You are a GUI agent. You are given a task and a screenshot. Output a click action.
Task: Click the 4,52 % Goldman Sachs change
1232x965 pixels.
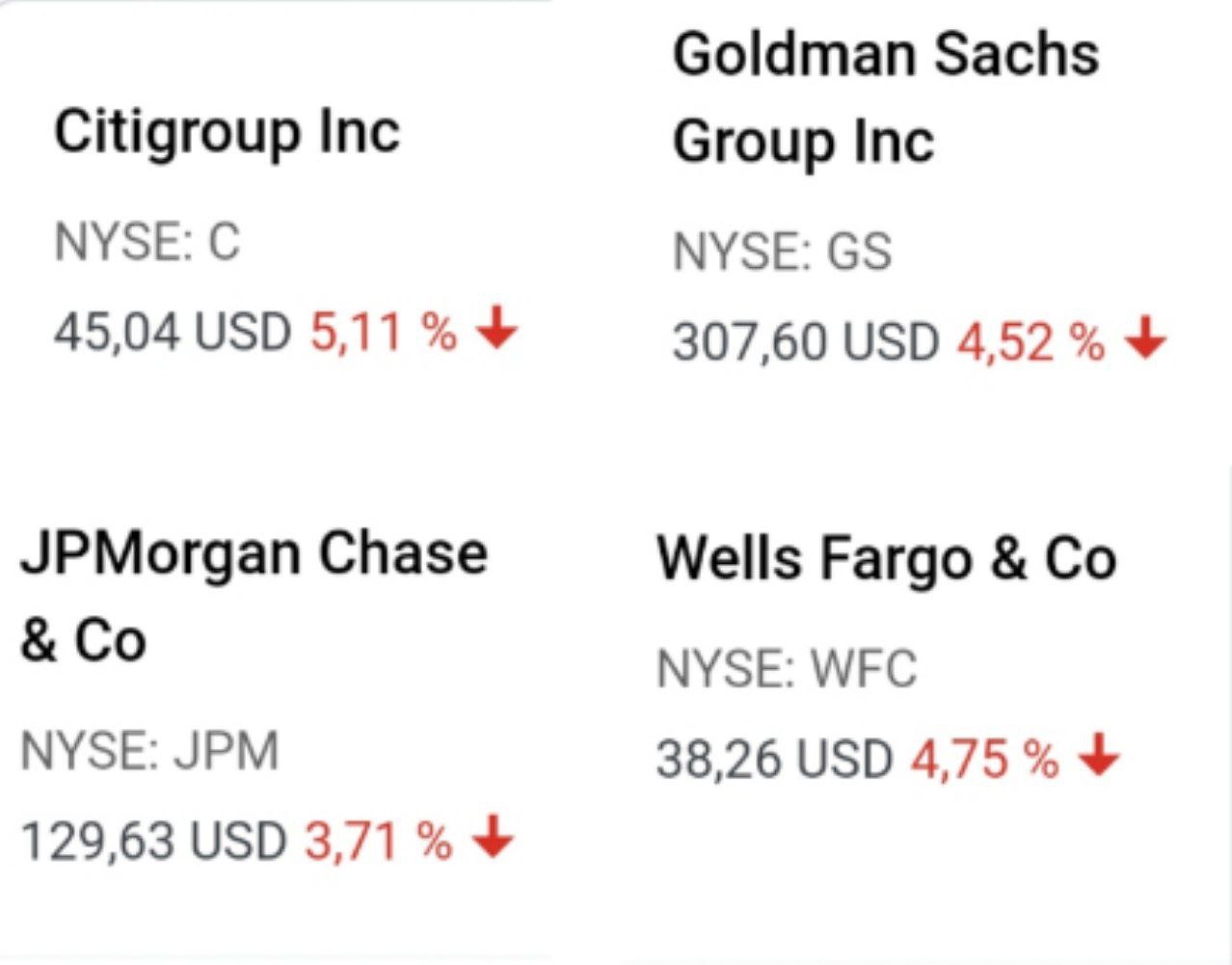tap(1030, 342)
